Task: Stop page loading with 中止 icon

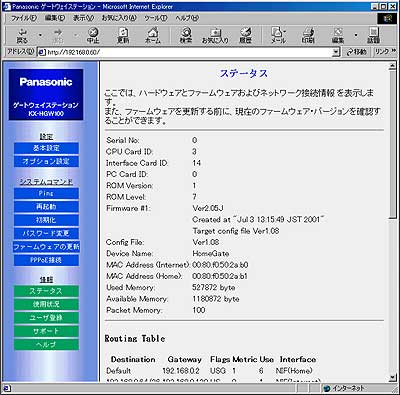Action: [93, 36]
